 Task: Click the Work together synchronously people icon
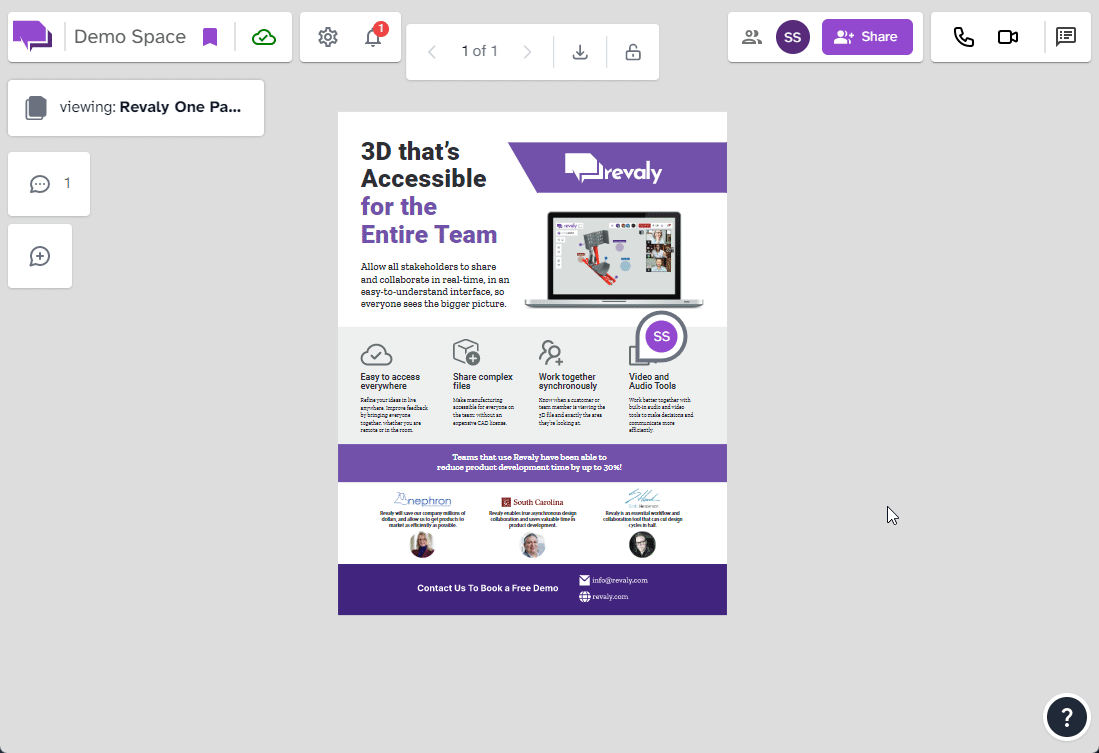tap(552, 353)
